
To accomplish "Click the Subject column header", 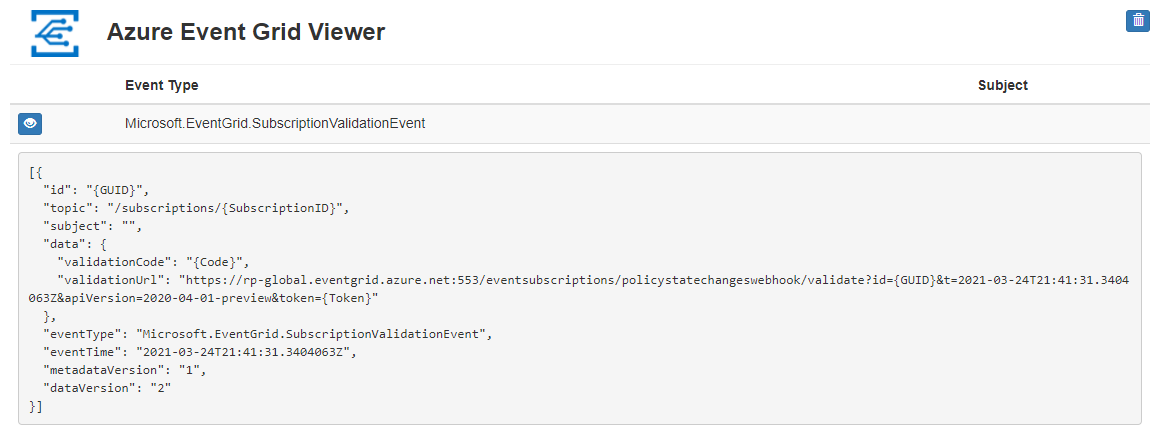I will (1002, 85).
